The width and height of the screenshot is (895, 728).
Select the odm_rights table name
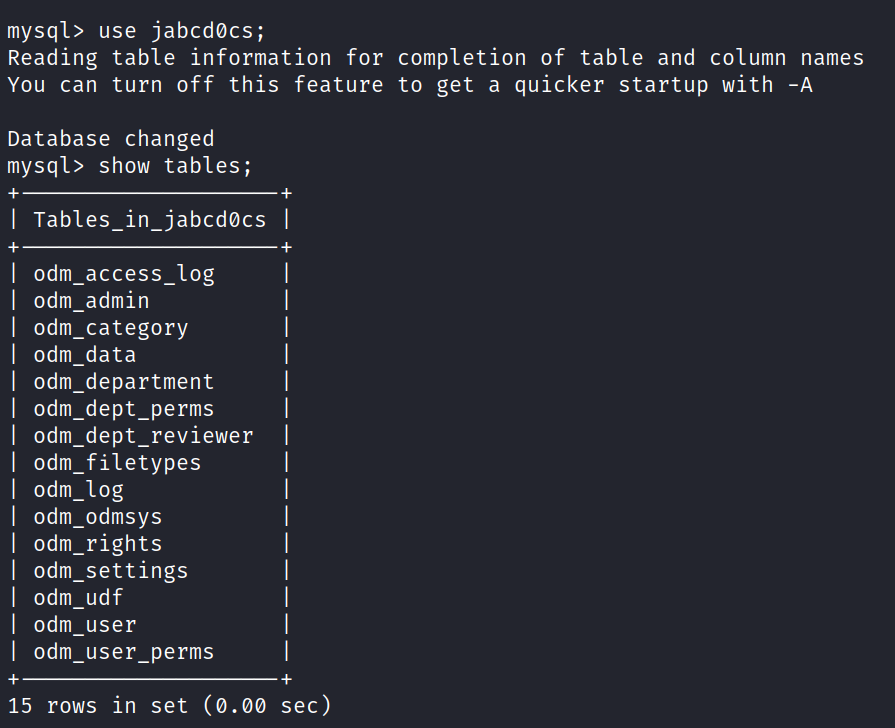coord(98,544)
